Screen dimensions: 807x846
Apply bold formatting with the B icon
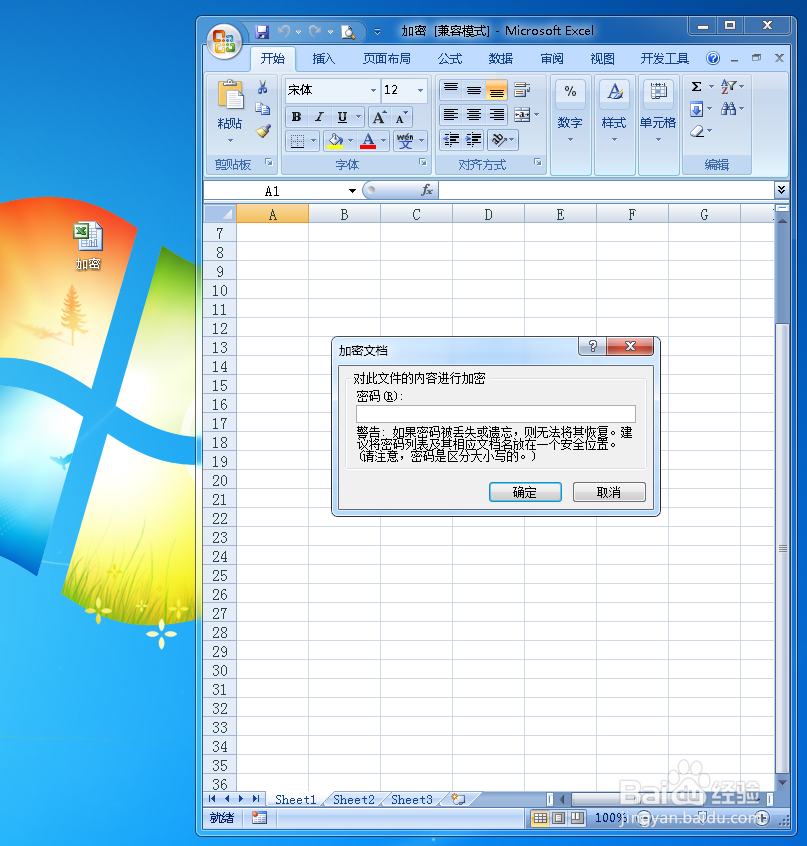(x=296, y=116)
